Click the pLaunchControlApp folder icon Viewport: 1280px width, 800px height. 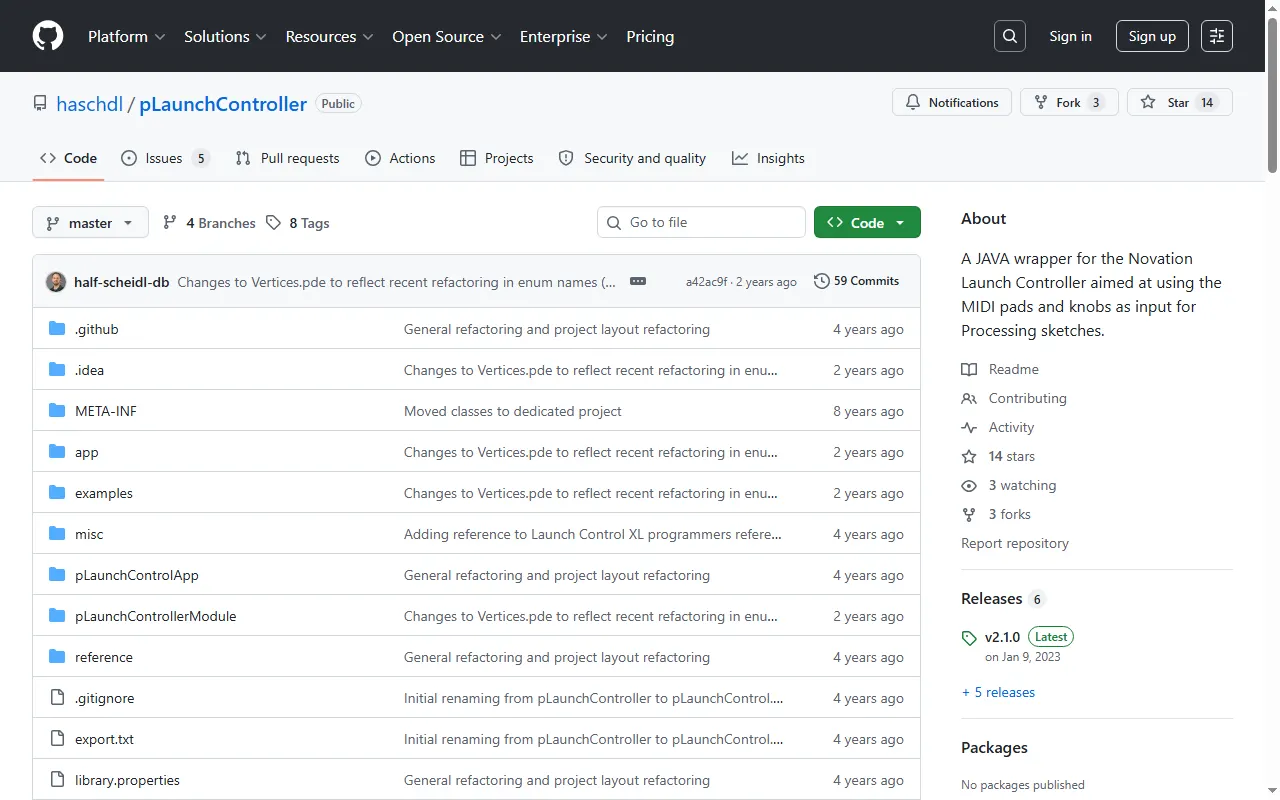click(x=57, y=575)
